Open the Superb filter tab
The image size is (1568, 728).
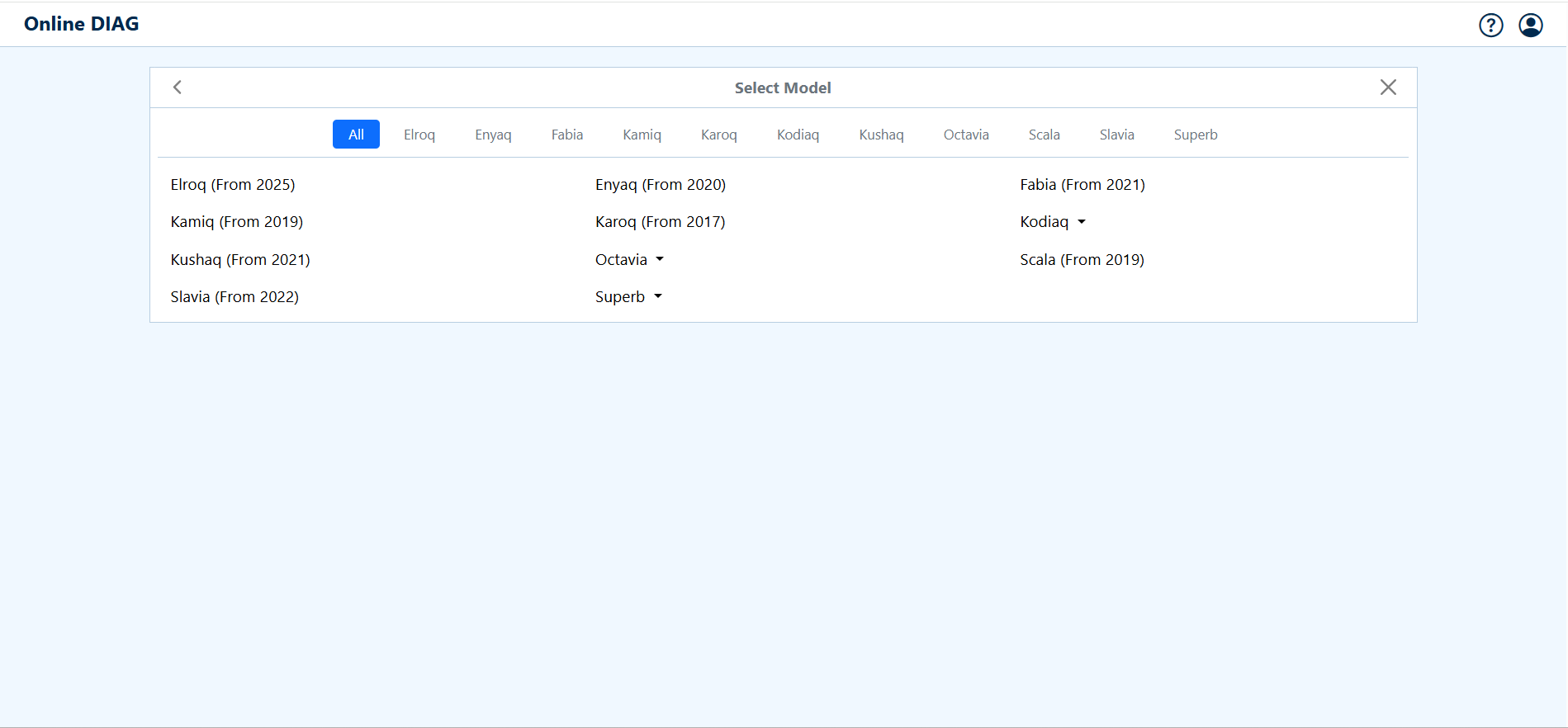[1195, 135]
